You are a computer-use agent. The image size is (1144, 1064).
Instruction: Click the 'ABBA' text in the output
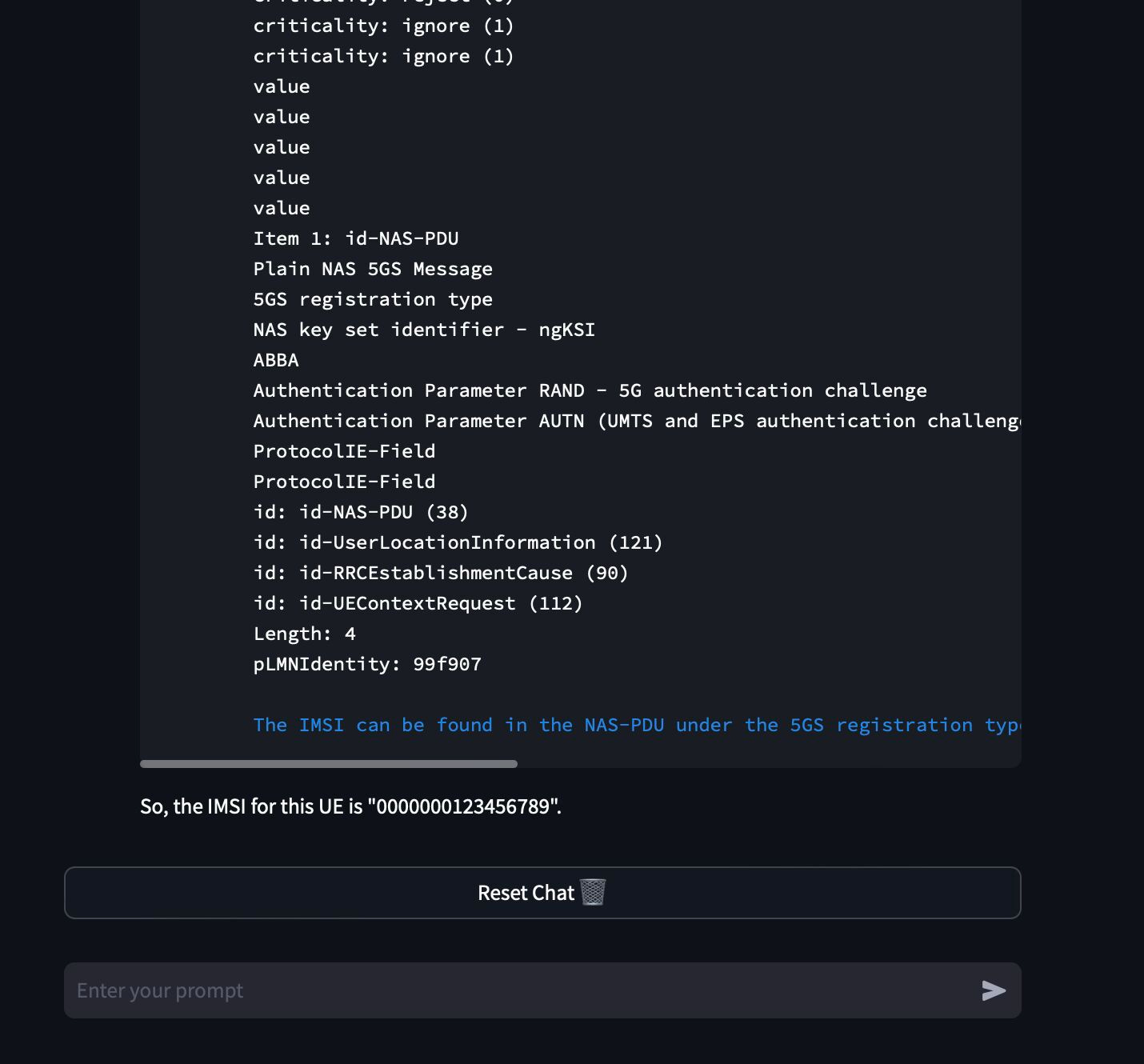(x=276, y=359)
